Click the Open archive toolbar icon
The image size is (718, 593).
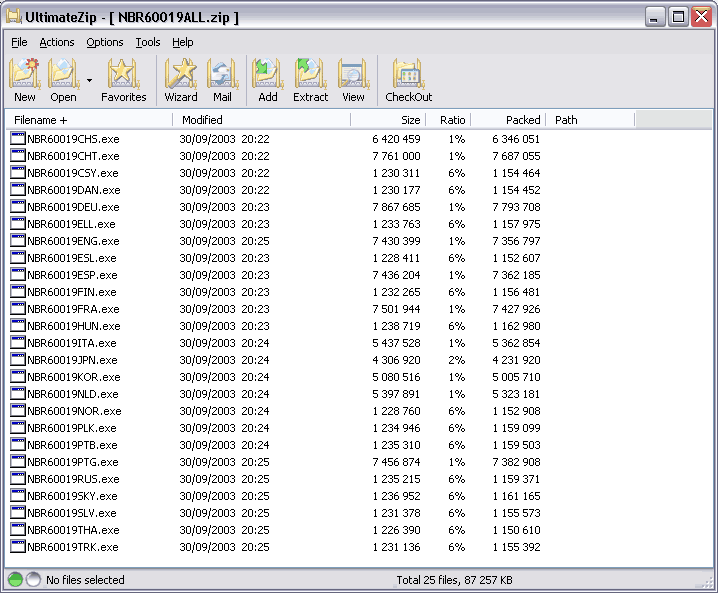64,80
